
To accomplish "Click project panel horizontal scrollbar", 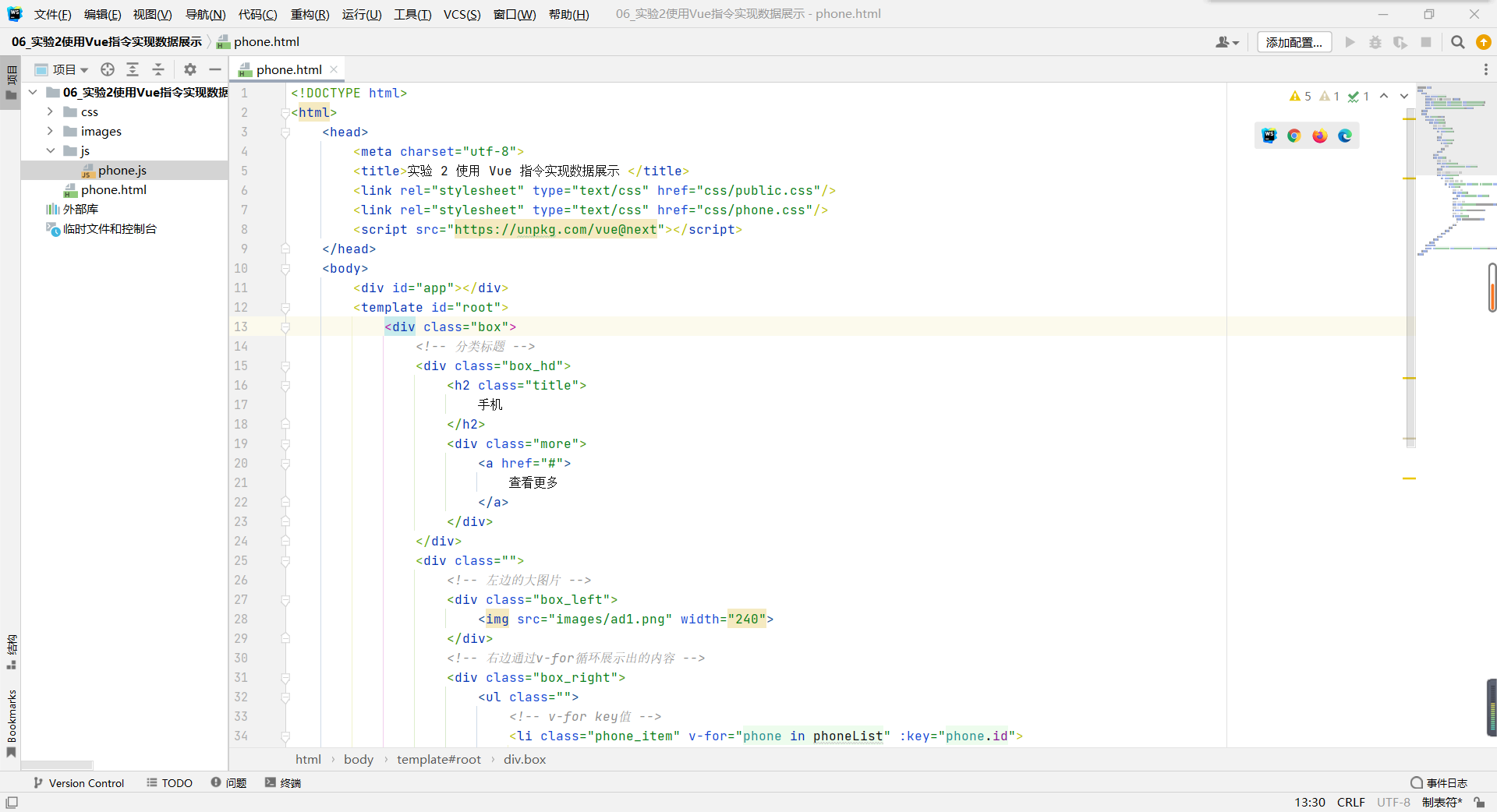I will 57,764.
